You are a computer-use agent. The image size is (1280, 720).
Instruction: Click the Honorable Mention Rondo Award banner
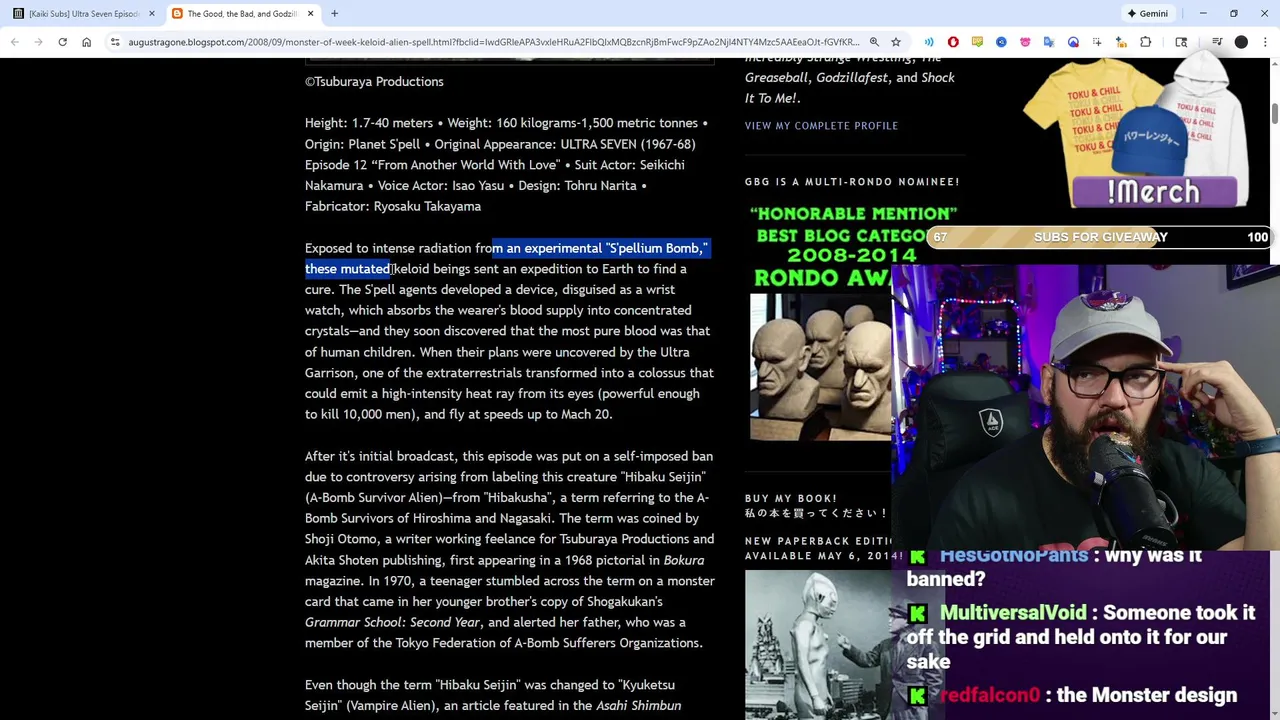820,246
